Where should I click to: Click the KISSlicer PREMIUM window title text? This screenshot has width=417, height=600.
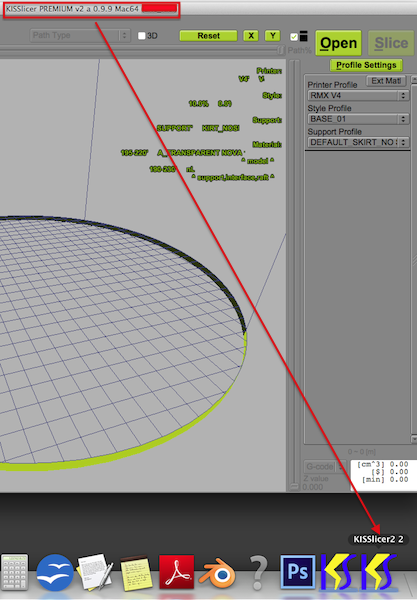click(x=72, y=9)
